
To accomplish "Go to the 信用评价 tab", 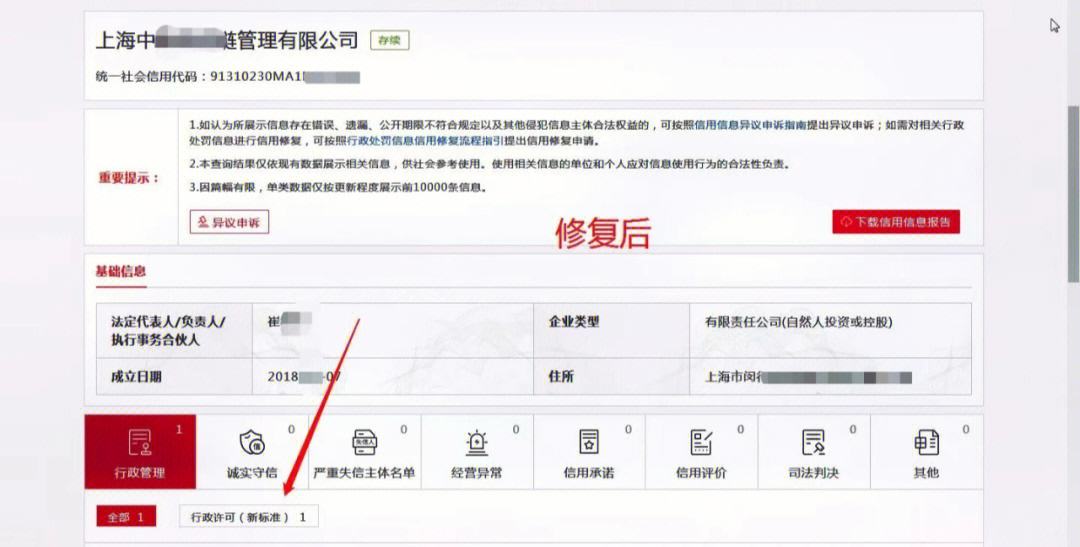I will 701,452.
